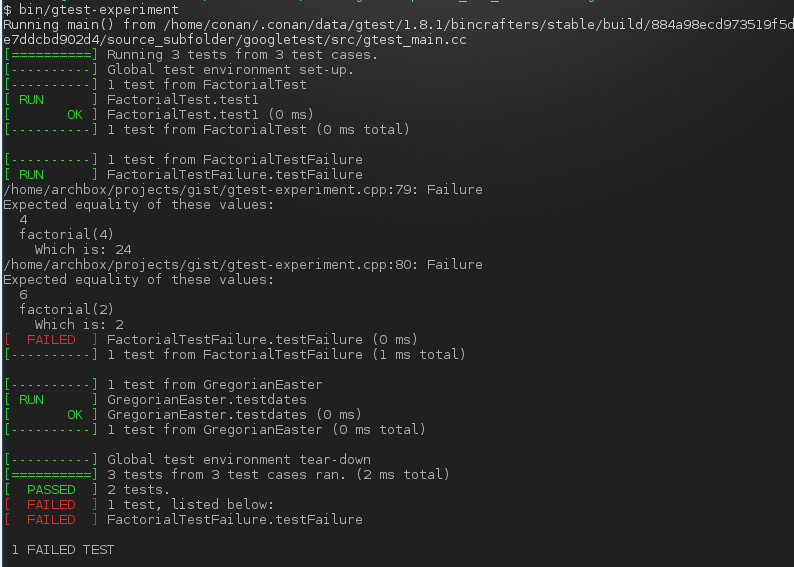Click the green OK tag for FactorialTest.test1
794x567 pixels.
(x=75, y=114)
